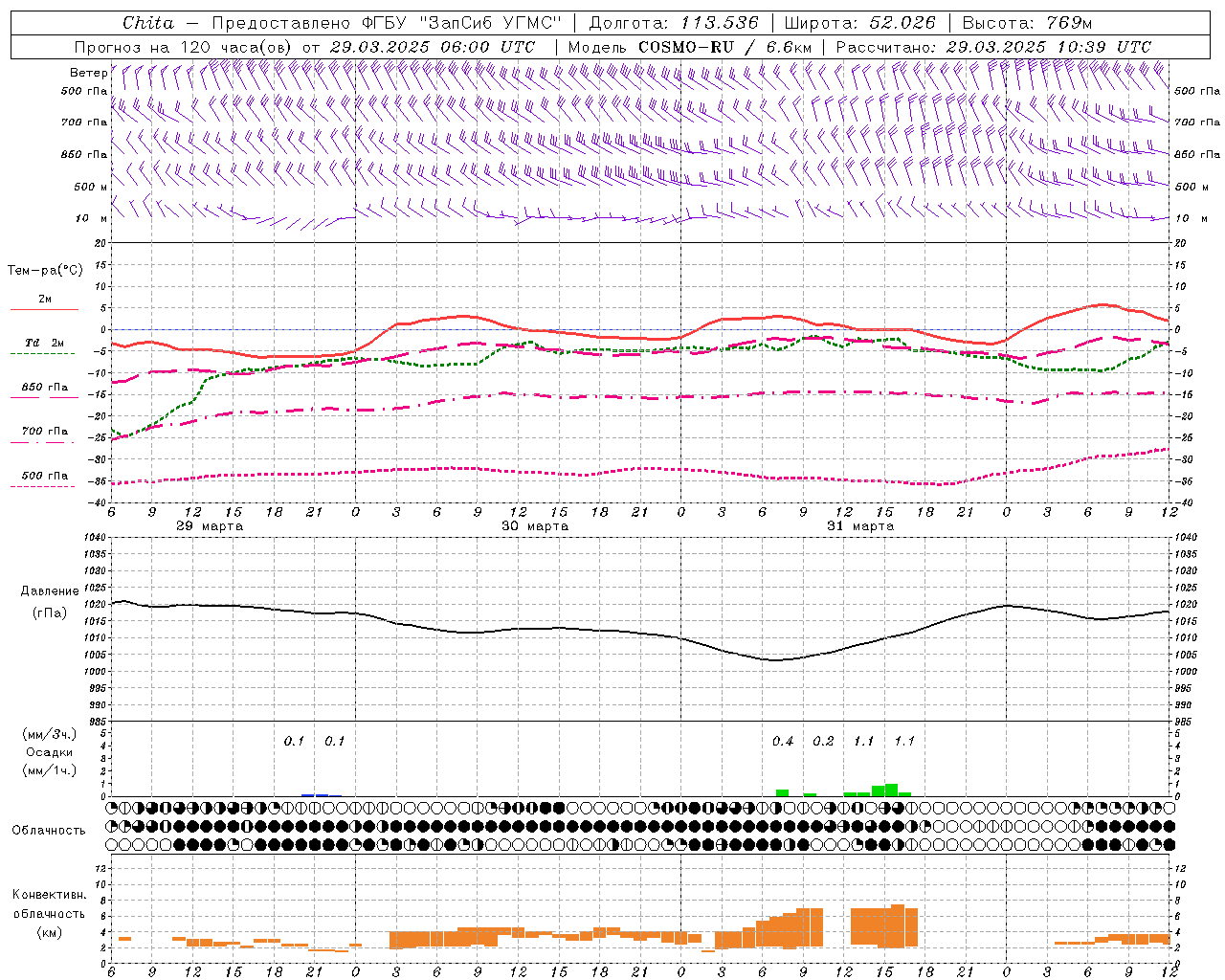Click the "31 марта" date label
Screen dimensions: 1225x980
860,526
